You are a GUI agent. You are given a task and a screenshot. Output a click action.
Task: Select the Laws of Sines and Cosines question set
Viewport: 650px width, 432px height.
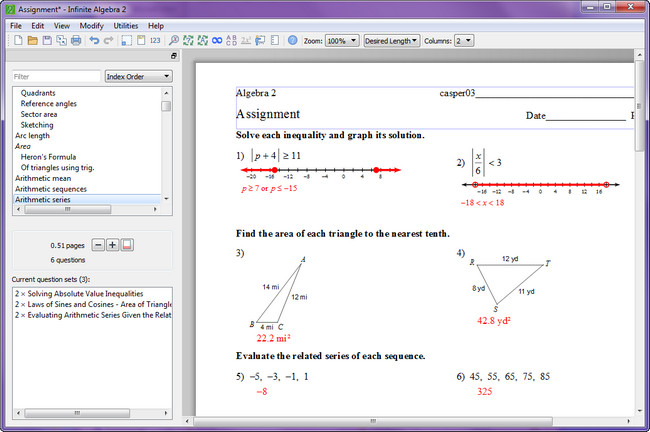(93, 304)
